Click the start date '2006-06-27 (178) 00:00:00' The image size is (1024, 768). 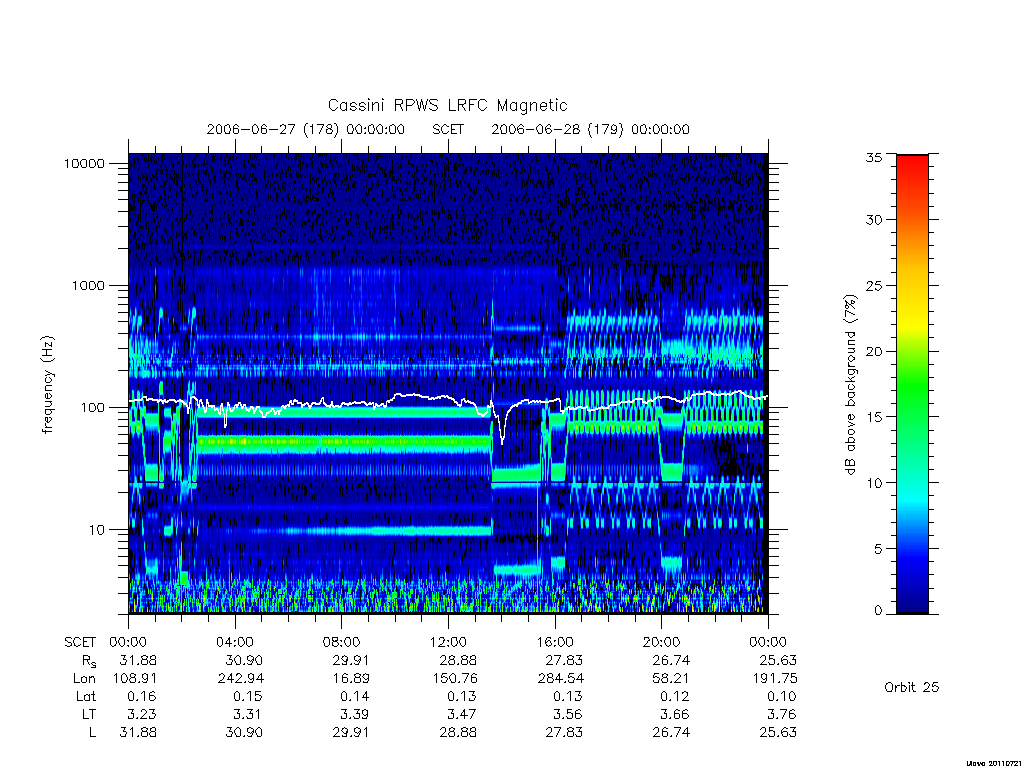(306, 129)
